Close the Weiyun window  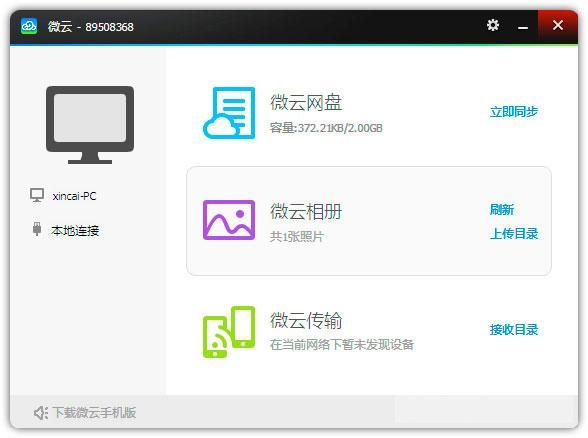(x=558, y=25)
